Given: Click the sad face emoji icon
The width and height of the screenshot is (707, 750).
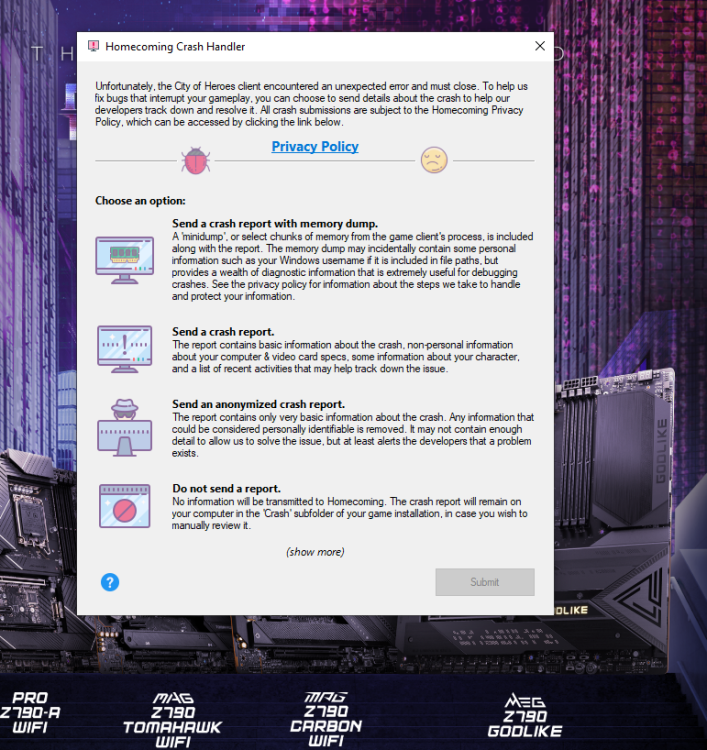Looking at the screenshot, I should coord(433,160).
